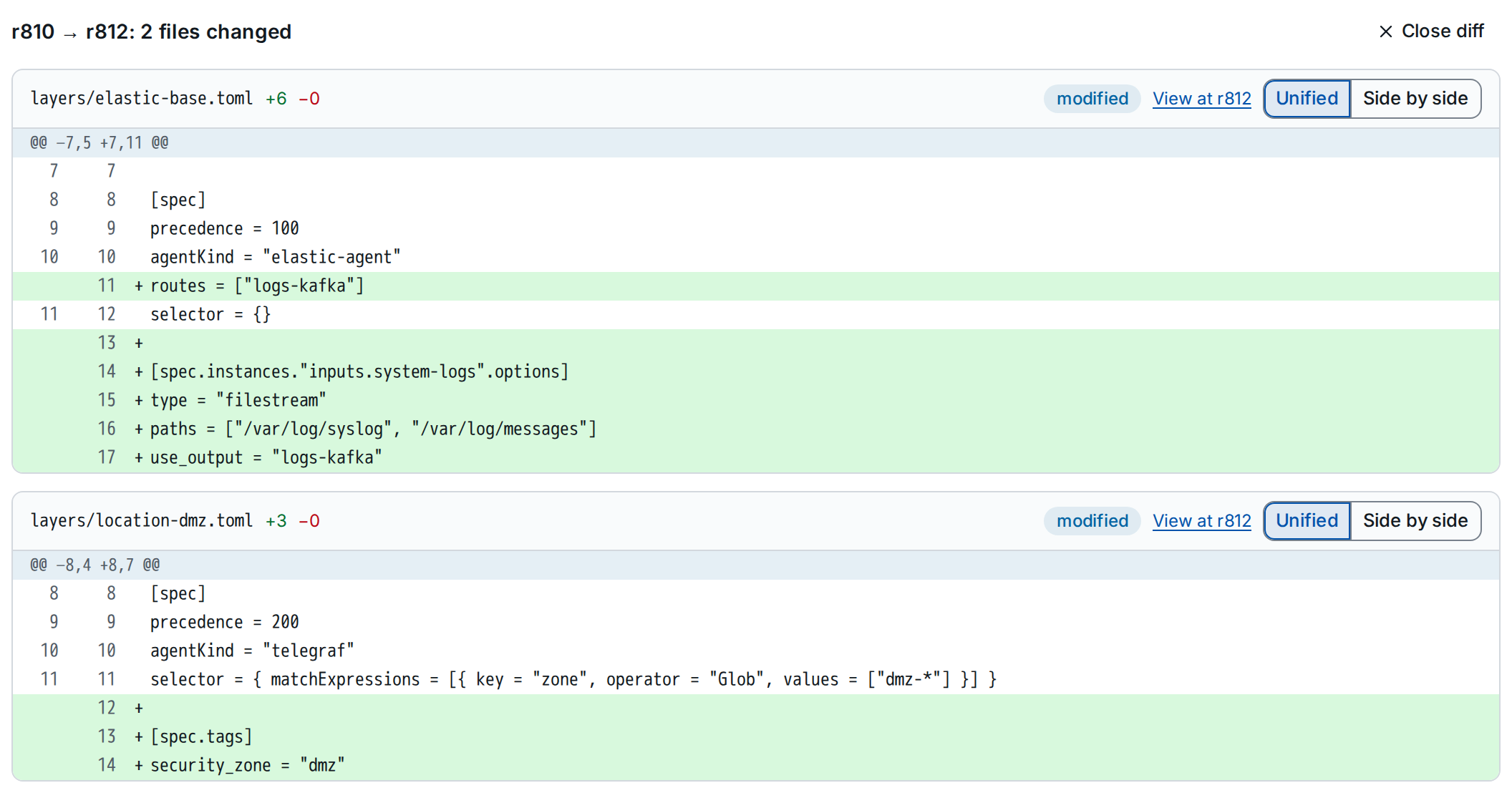1512x793 pixels.
Task: Click line precedence = 200
Action: 756,623
